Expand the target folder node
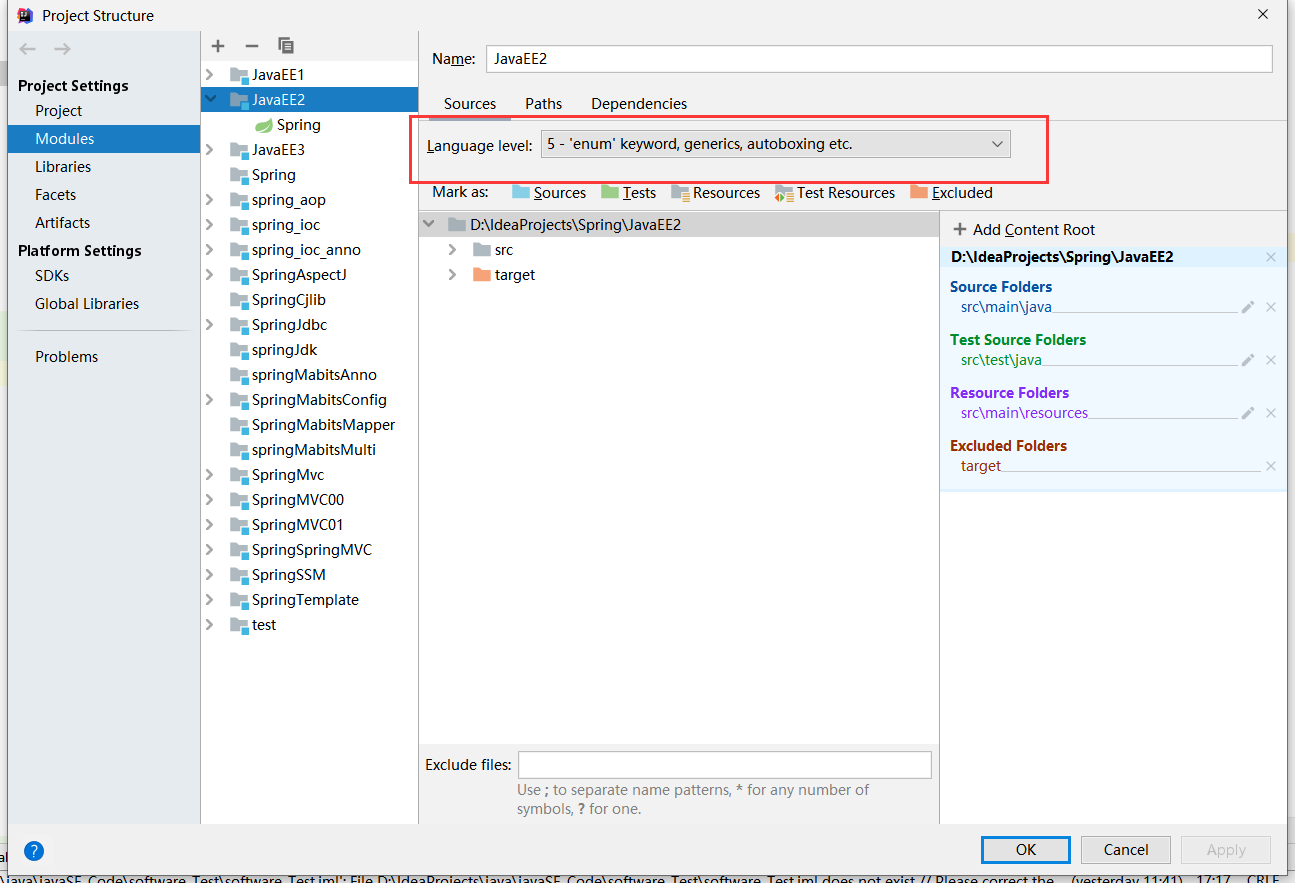This screenshot has height=883, width=1295. pyautogui.click(x=452, y=275)
